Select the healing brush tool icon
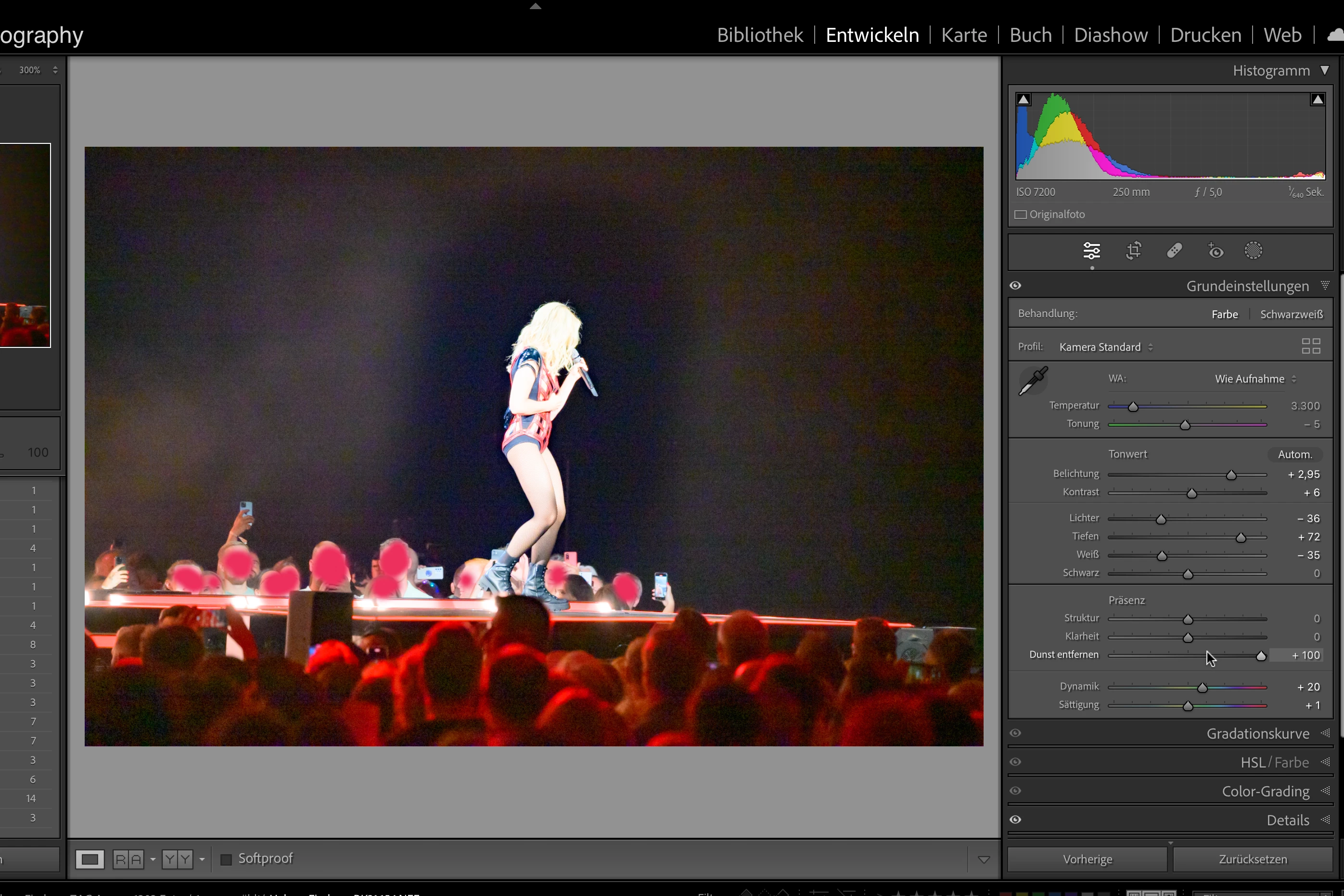Screen dimensions: 1344x896 coord(1174,251)
